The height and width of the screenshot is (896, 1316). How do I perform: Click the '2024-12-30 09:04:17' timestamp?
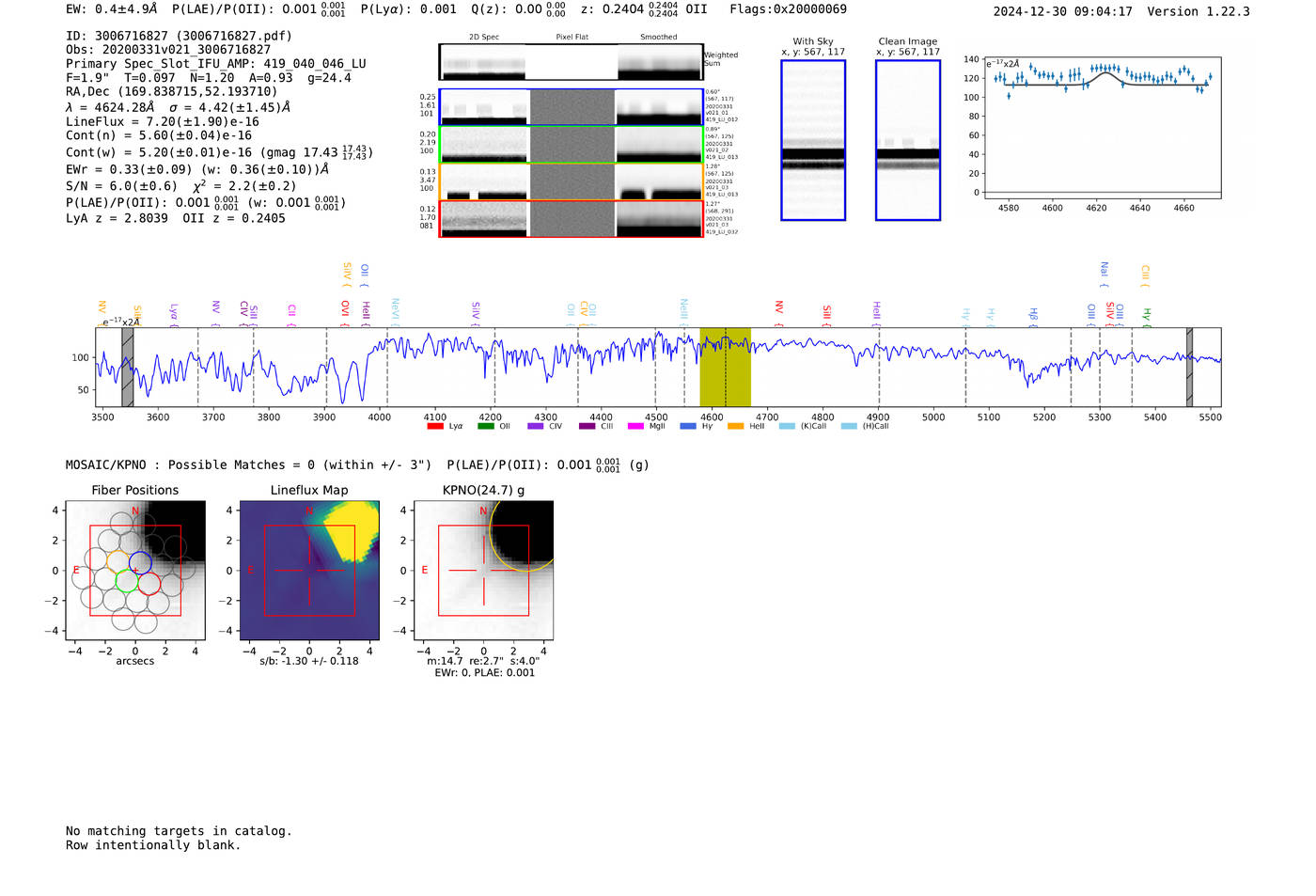[1063, 11]
